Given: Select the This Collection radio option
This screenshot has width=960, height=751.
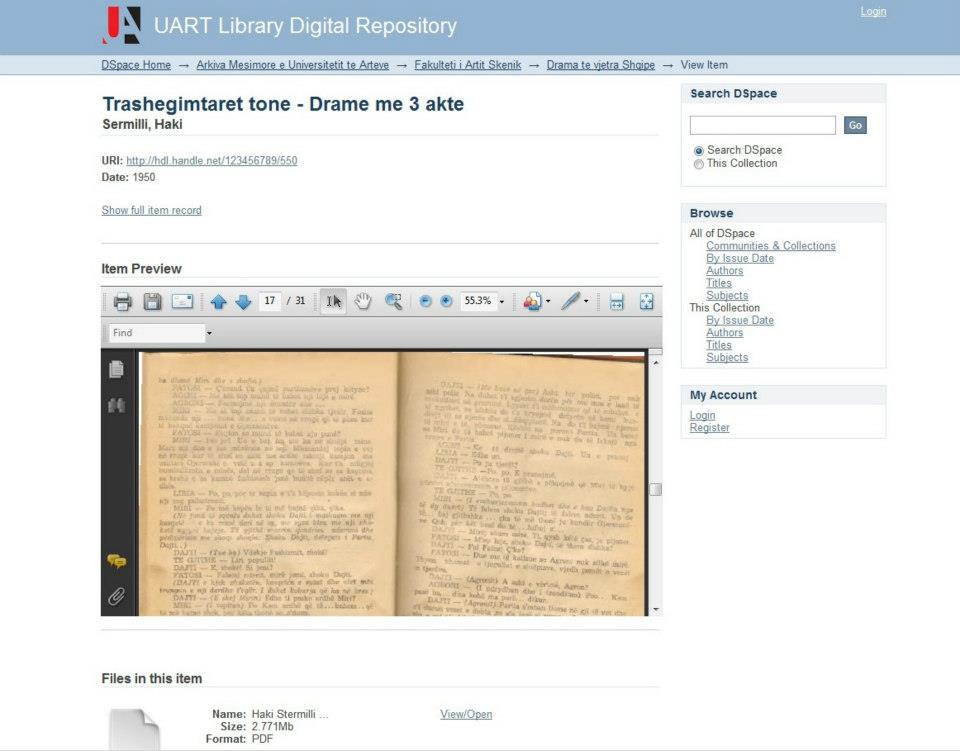Looking at the screenshot, I should 699,164.
